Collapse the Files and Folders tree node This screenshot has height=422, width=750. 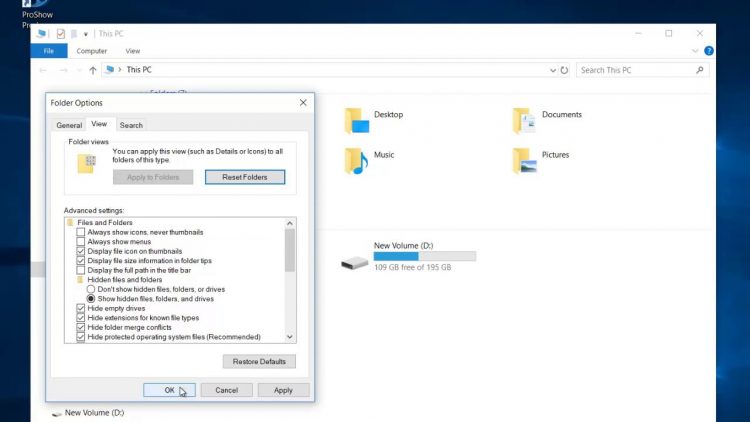(70, 222)
